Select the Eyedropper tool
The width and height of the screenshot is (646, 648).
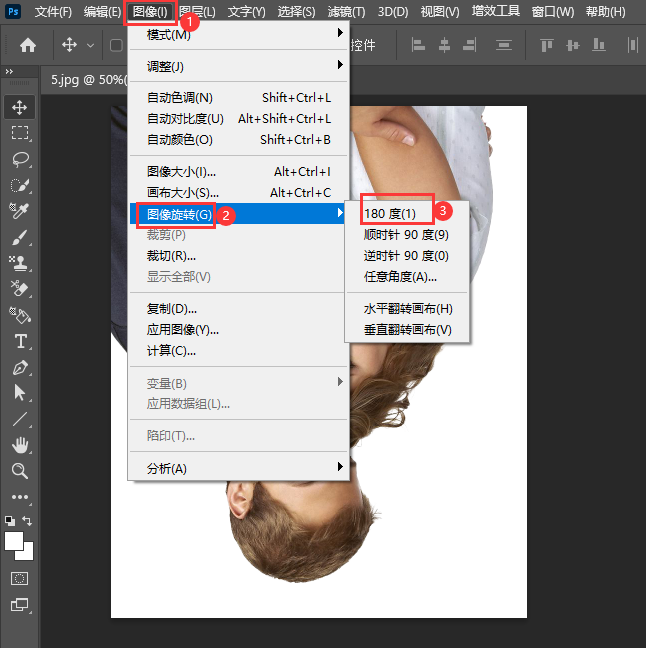[19, 211]
